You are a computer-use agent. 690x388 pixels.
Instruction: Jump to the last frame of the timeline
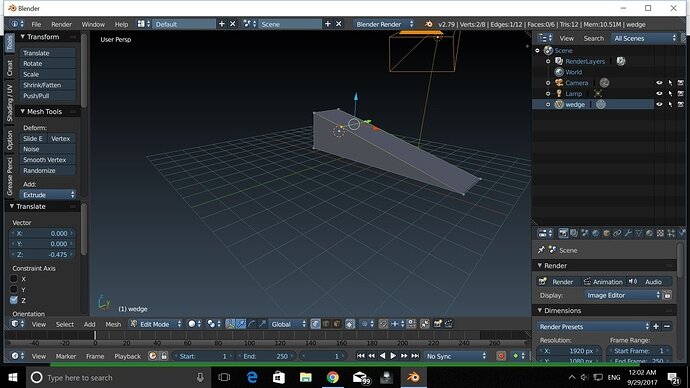tap(415, 356)
